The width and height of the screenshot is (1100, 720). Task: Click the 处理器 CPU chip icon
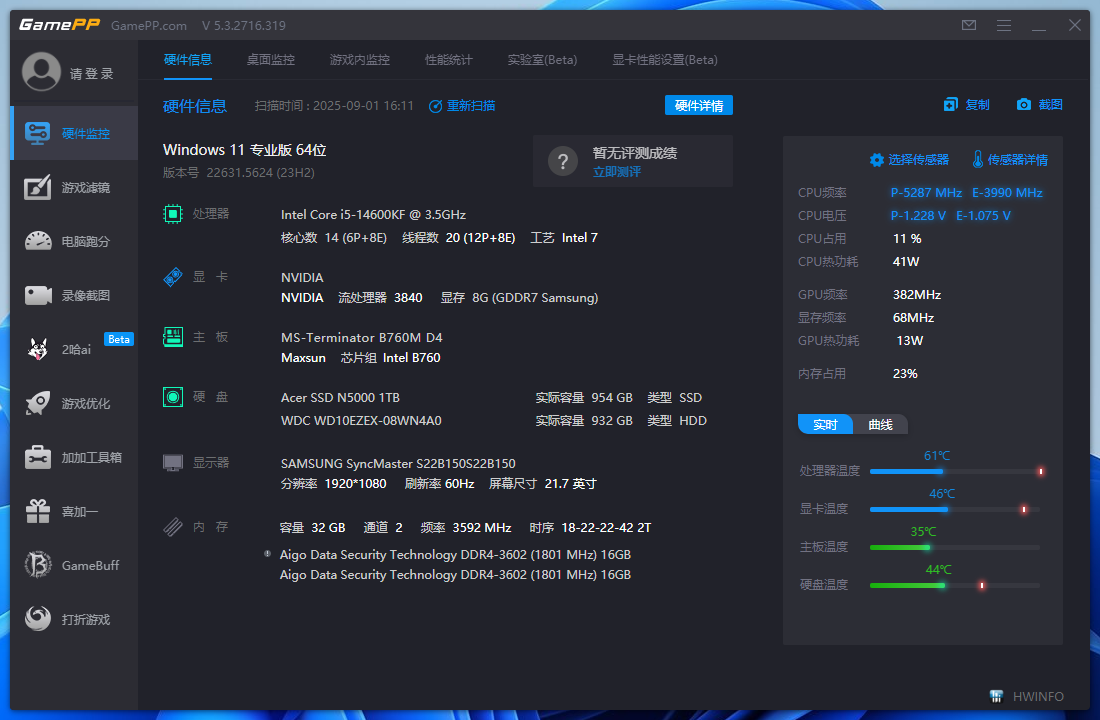(173, 213)
